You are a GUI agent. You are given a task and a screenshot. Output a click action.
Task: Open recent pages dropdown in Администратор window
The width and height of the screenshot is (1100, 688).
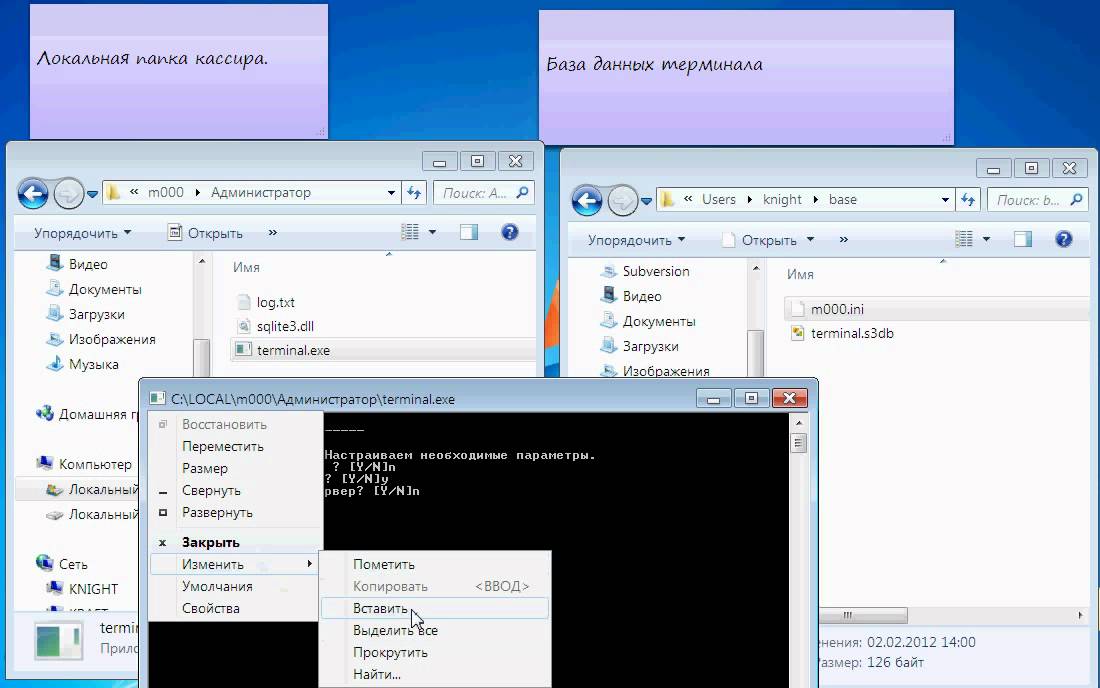click(x=92, y=194)
